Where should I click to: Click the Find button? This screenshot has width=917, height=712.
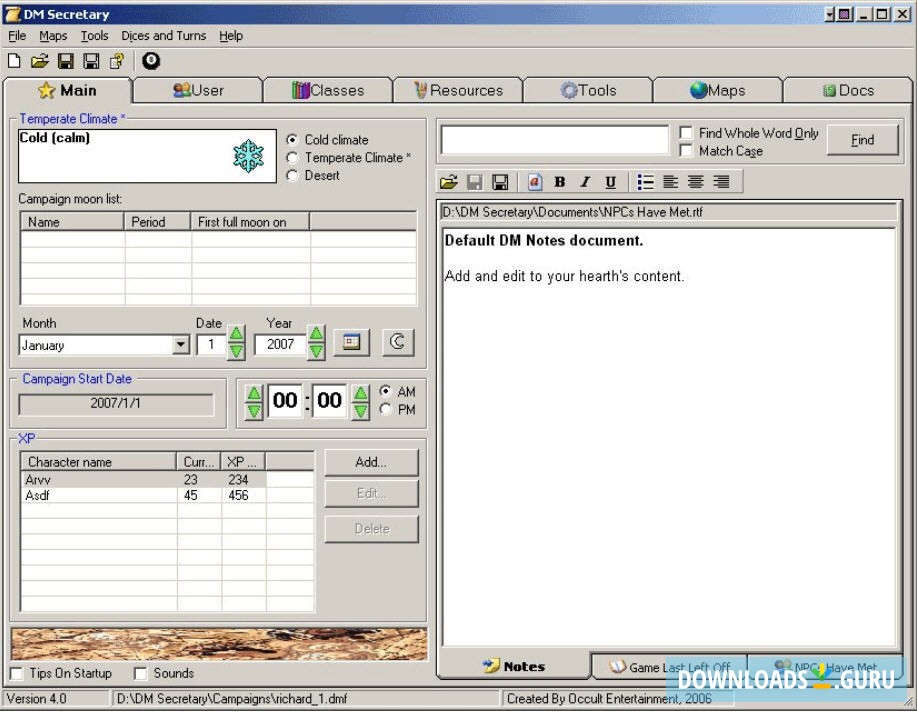(x=863, y=140)
